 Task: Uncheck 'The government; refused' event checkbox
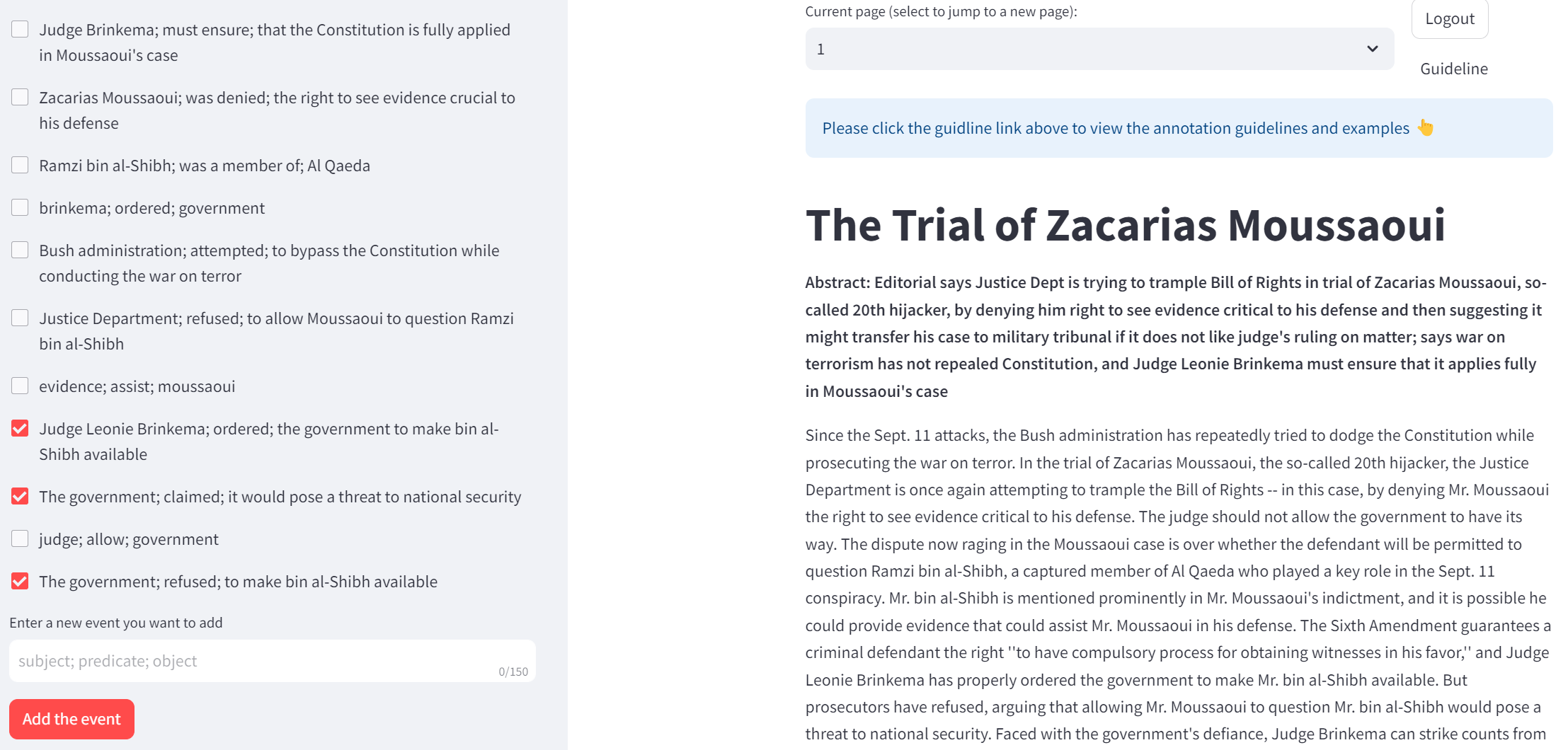(20, 582)
